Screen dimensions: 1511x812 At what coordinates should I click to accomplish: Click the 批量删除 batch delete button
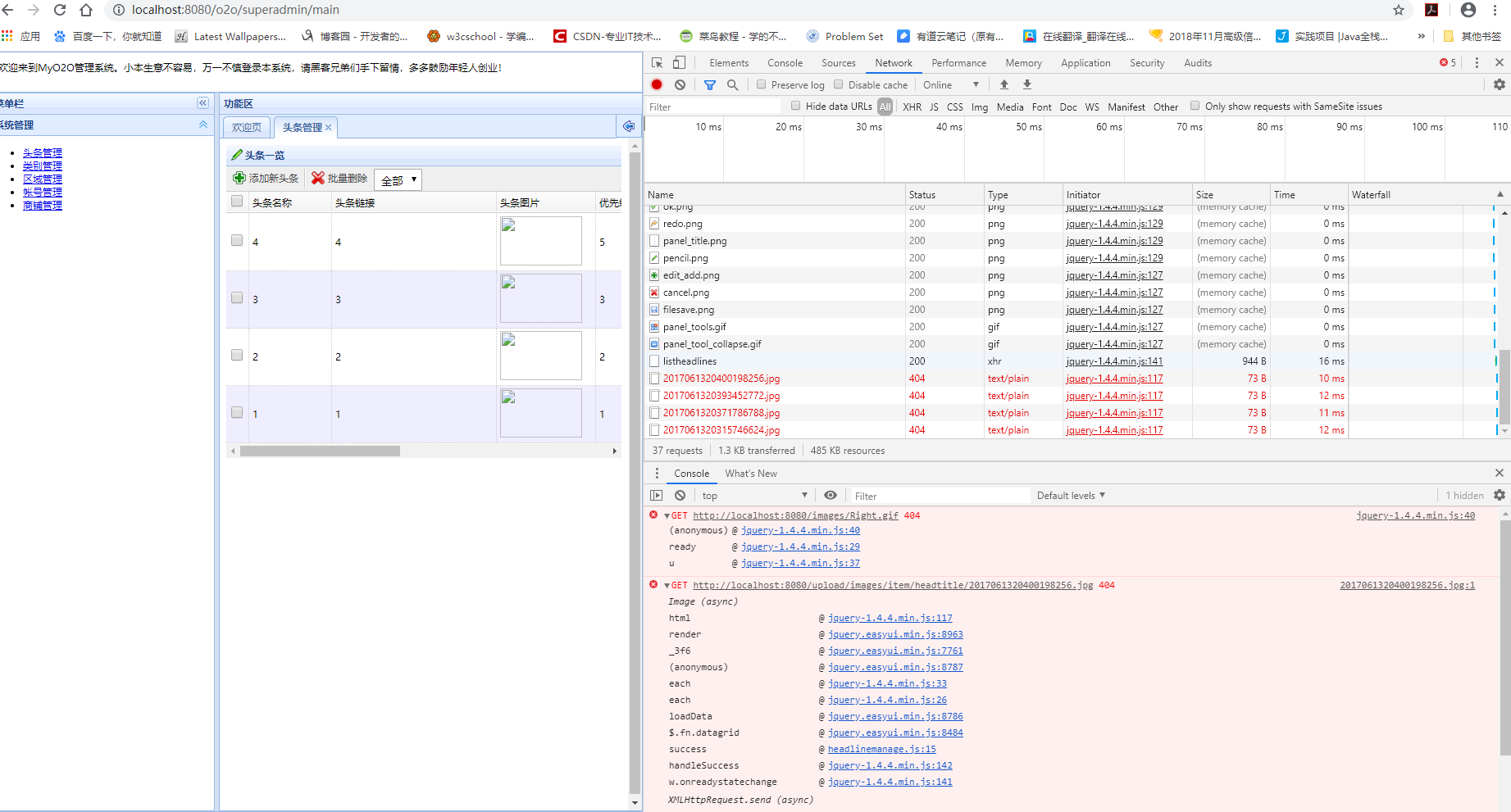click(339, 178)
